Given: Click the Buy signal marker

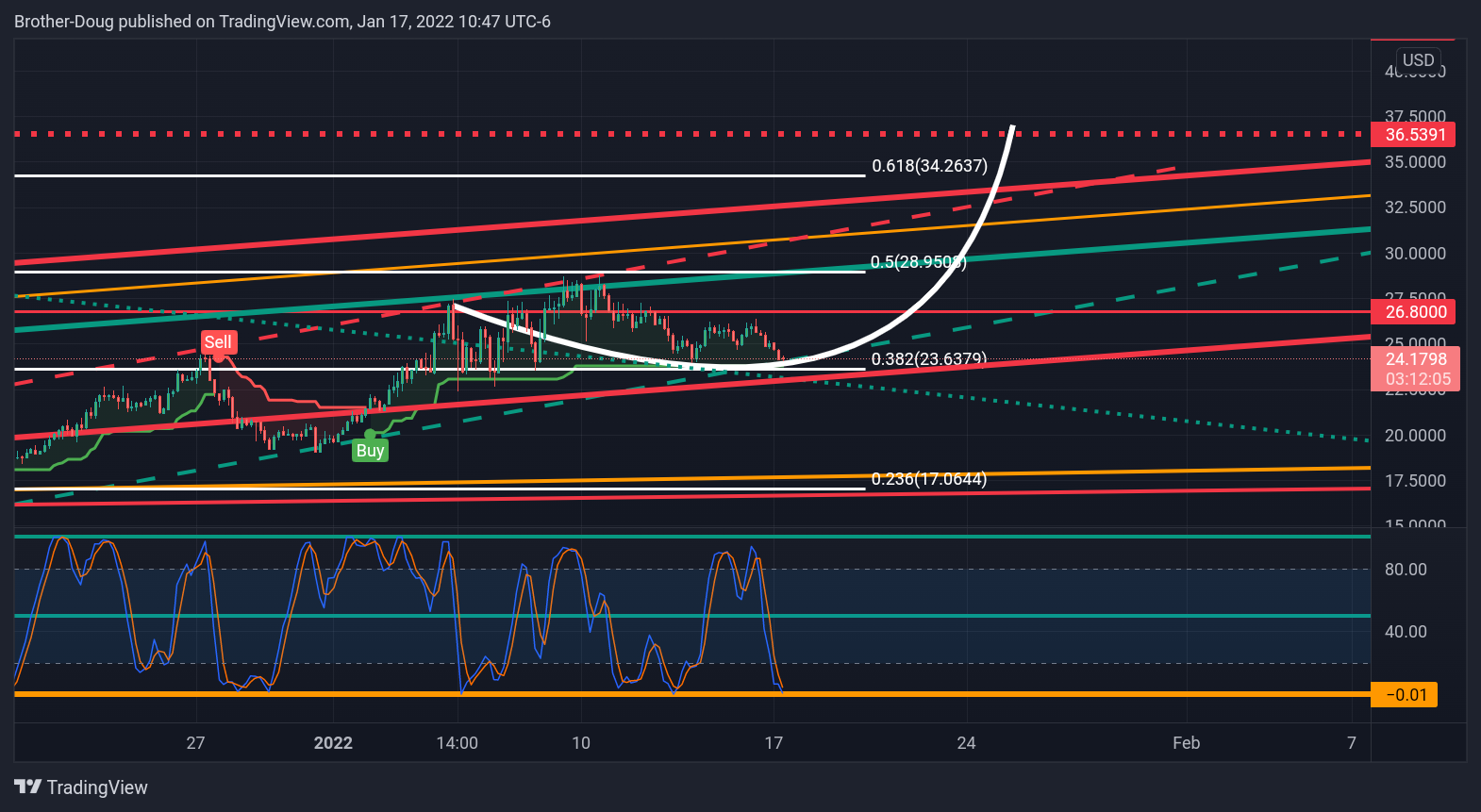Looking at the screenshot, I should (370, 450).
